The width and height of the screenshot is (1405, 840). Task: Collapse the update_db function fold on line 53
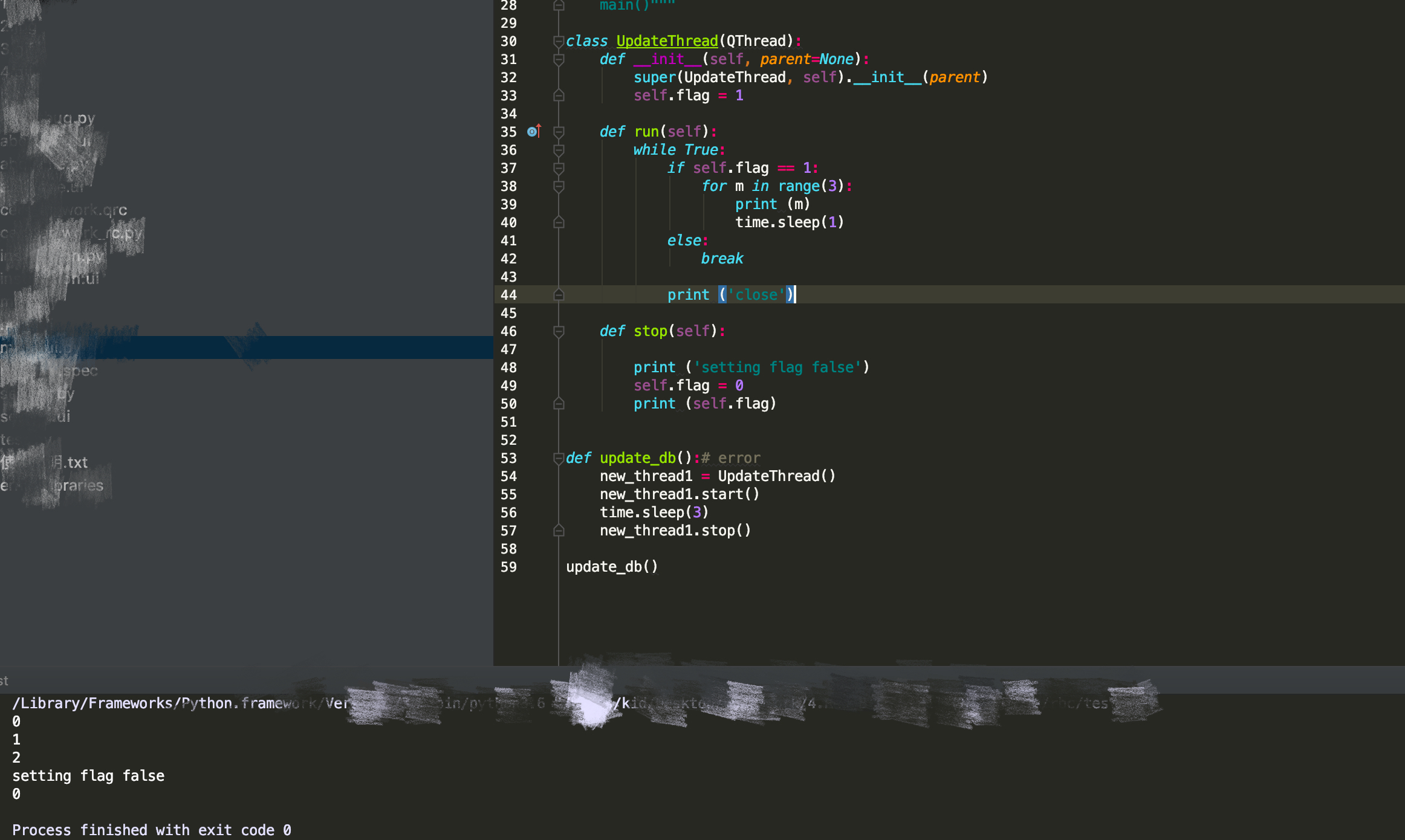pyautogui.click(x=559, y=459)
